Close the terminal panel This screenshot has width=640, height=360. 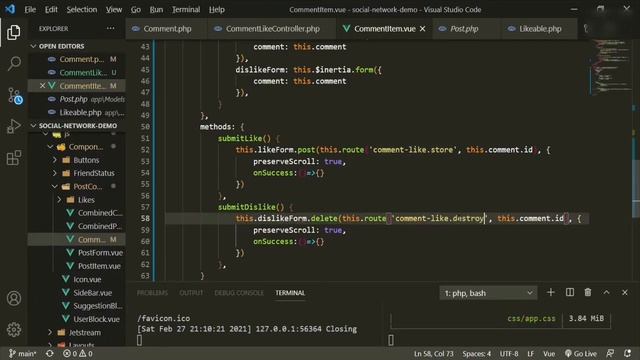coord(625,292)
